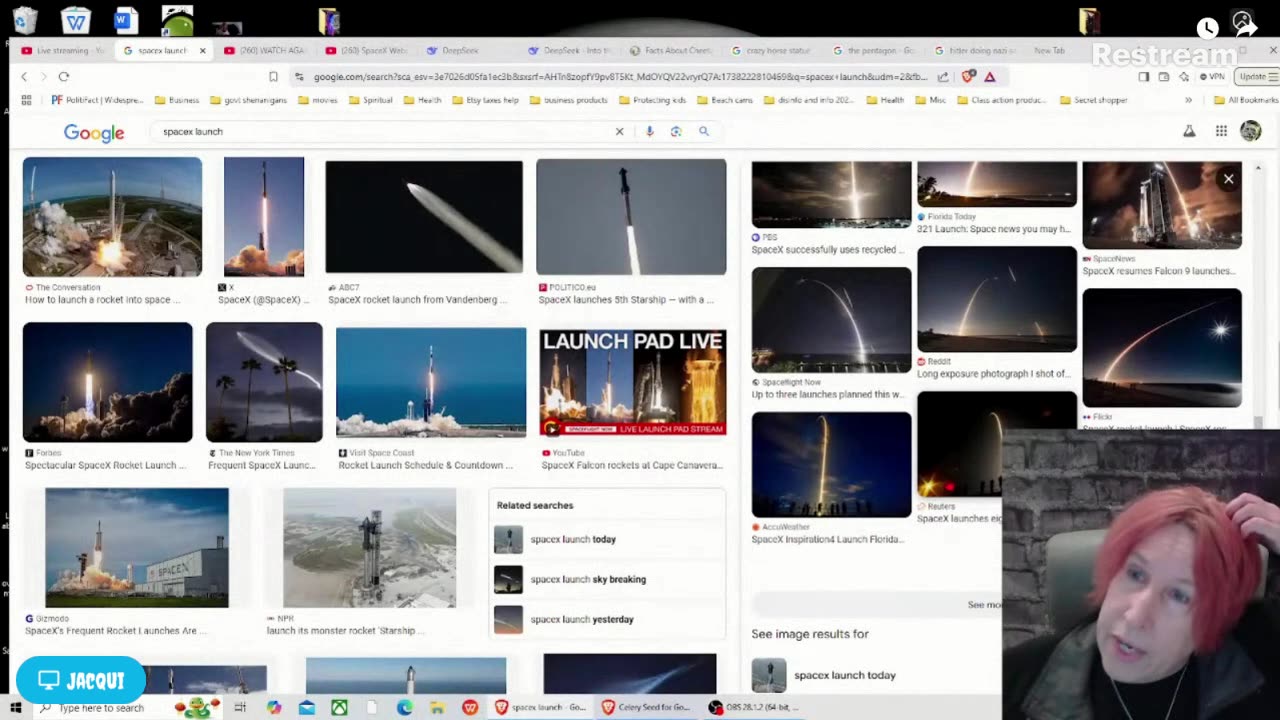
Task: Open the Xbox app on the taskbar
Action: point(339,708)
